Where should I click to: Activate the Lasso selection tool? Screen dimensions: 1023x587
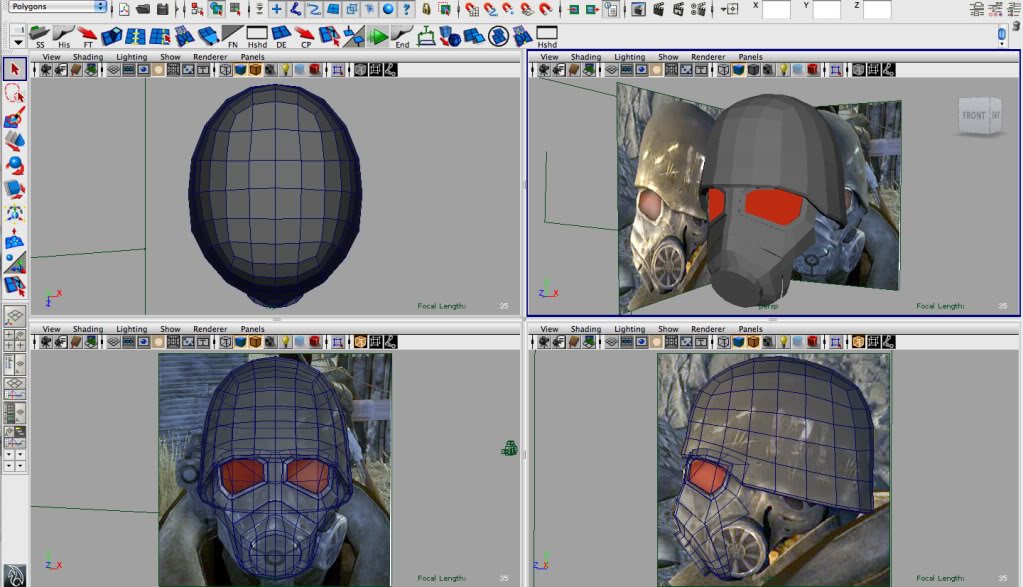pyautogui.click(x=14, y=93)
